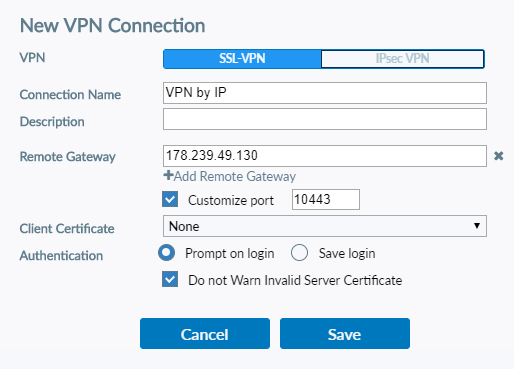Click the Remote Gateway address field

pos(325,156)
